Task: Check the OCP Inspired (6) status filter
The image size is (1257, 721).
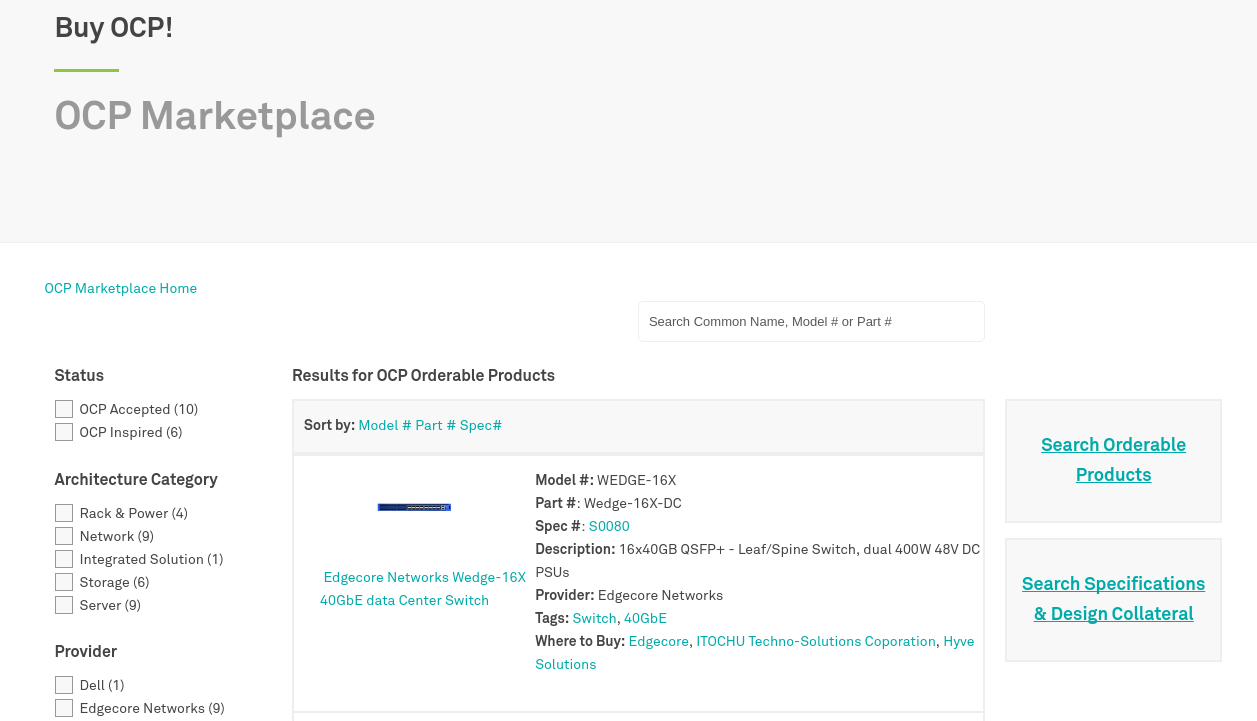Action: pos(64,432)
